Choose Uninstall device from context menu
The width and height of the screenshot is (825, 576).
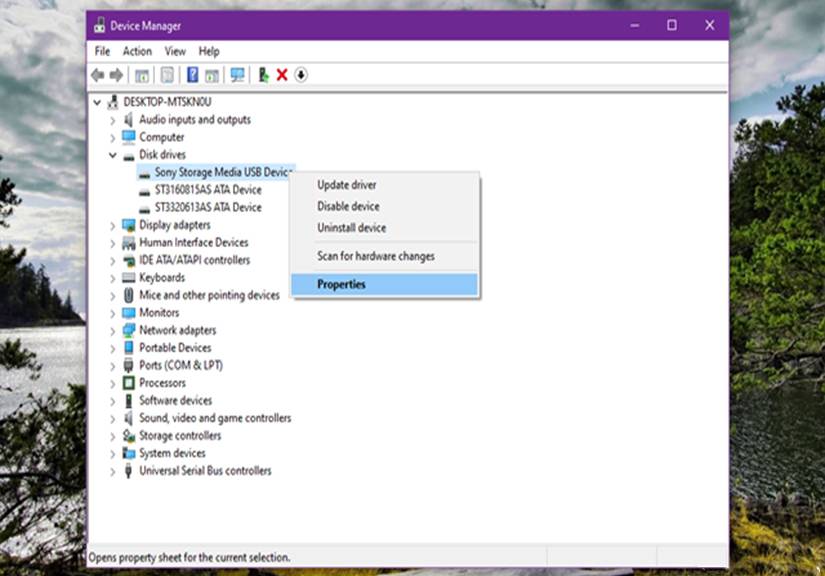[x=351, y=229]
